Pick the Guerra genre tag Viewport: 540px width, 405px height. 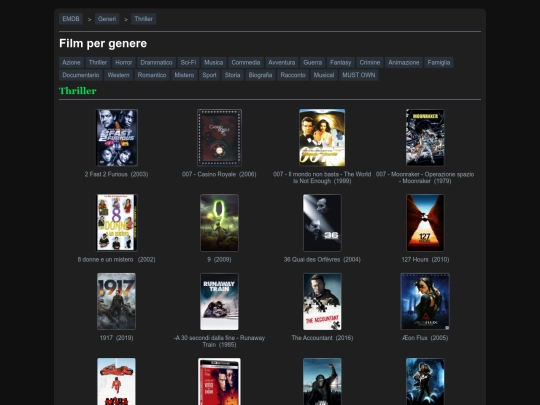tap(313, 63)
